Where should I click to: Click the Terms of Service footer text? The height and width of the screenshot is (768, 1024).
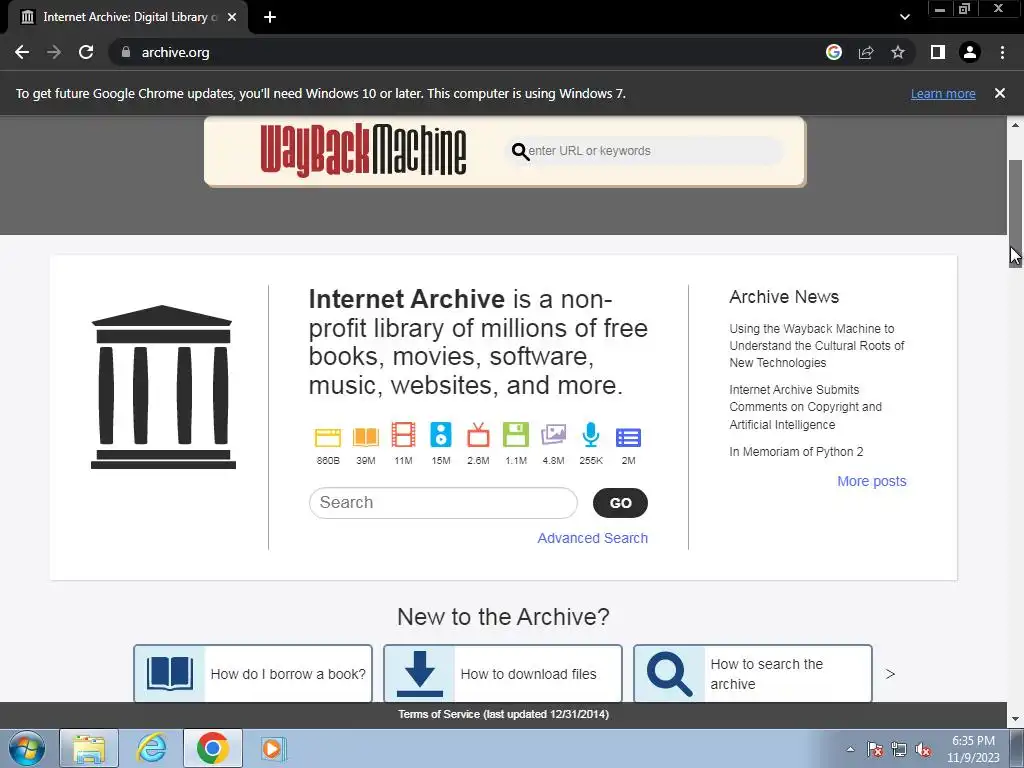coord(504,714)
